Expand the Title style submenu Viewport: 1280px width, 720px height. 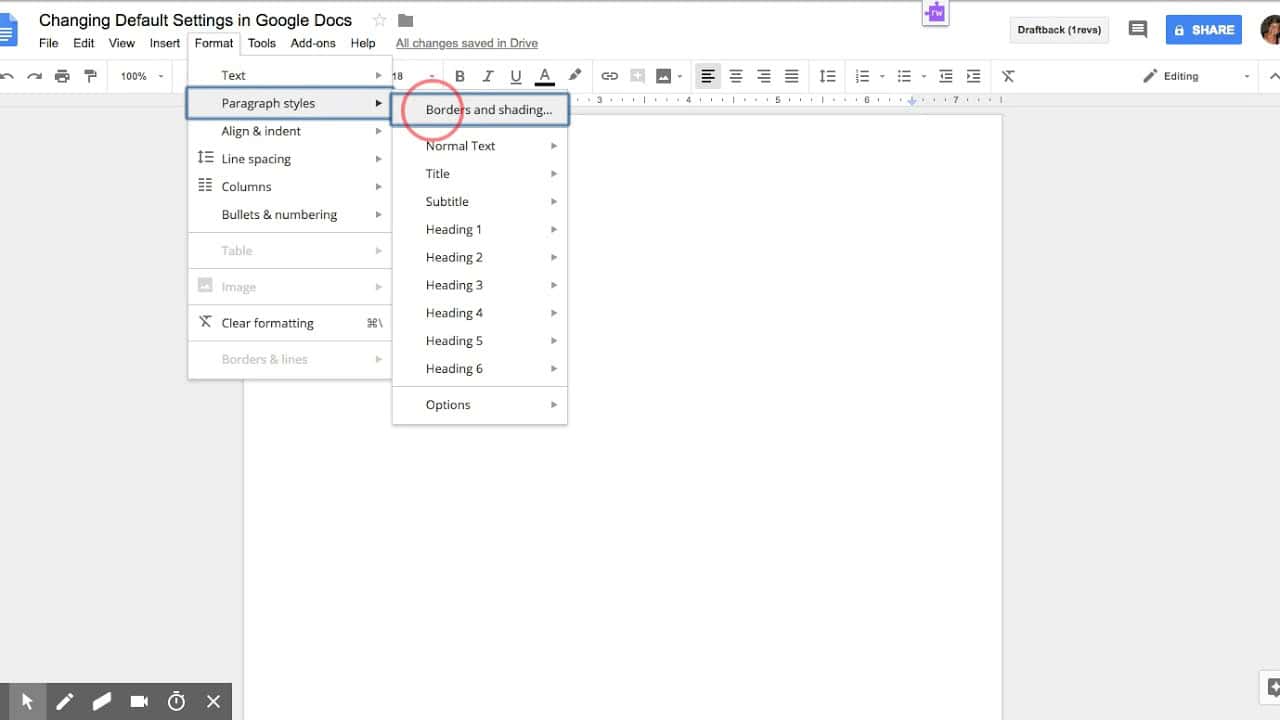coord(480,174)
